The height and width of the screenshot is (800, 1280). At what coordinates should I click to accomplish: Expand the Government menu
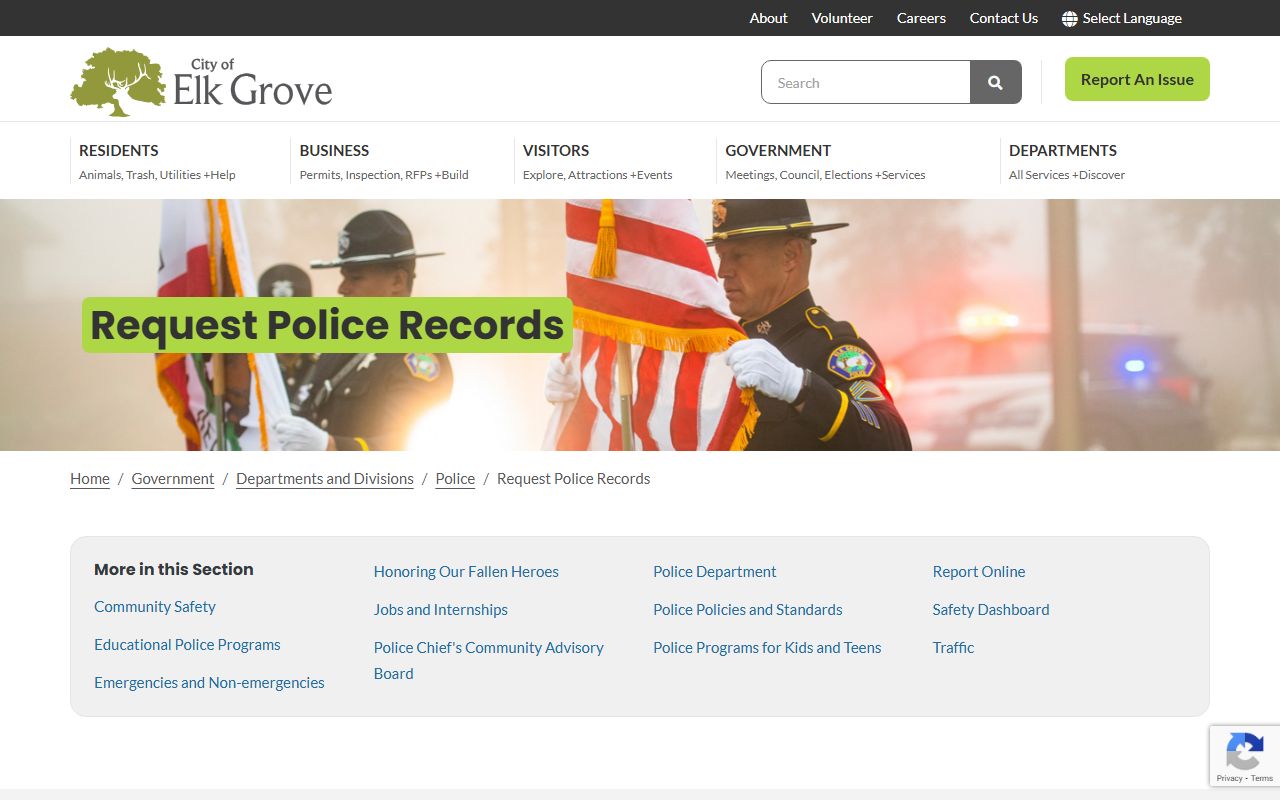pos(825,161)
